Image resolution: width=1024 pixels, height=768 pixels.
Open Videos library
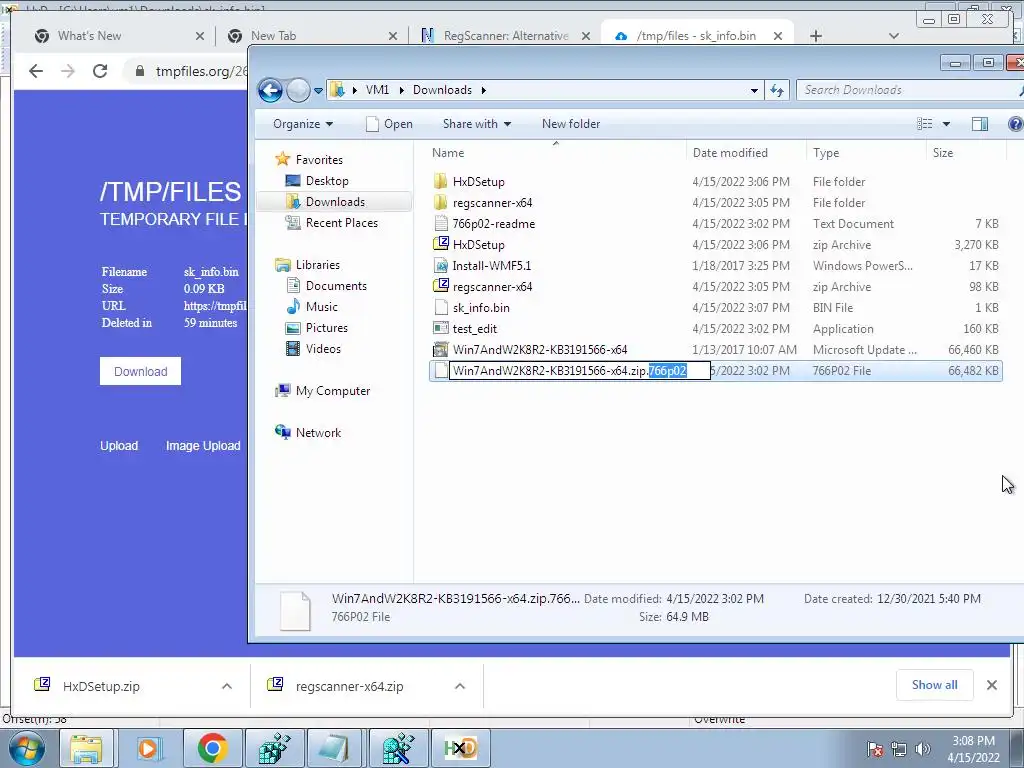click(x=323, y=348)
